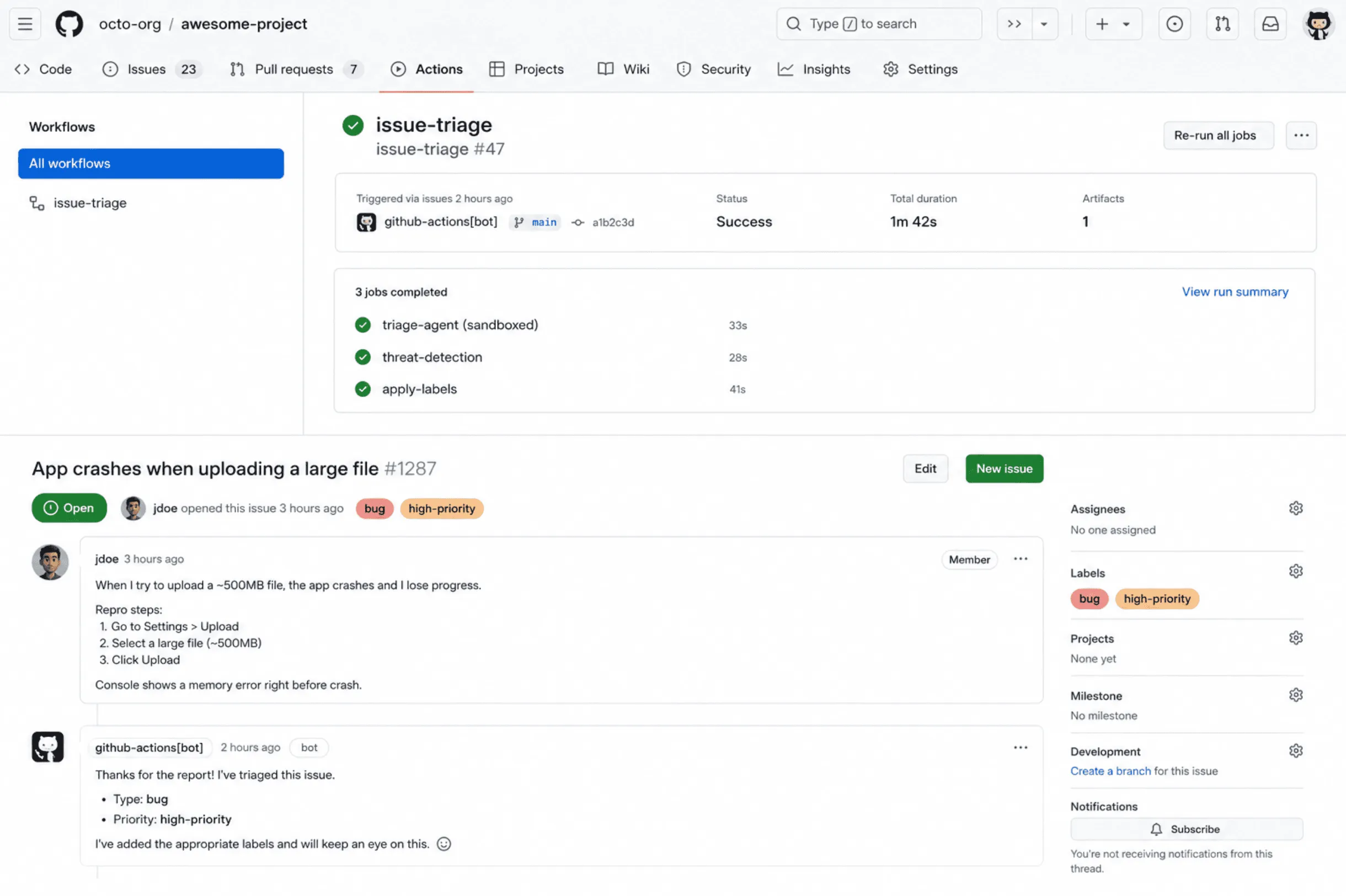Subscribe to issue notifications
The width and height of the screenshot is (1346, 896).
point(1187,829)
